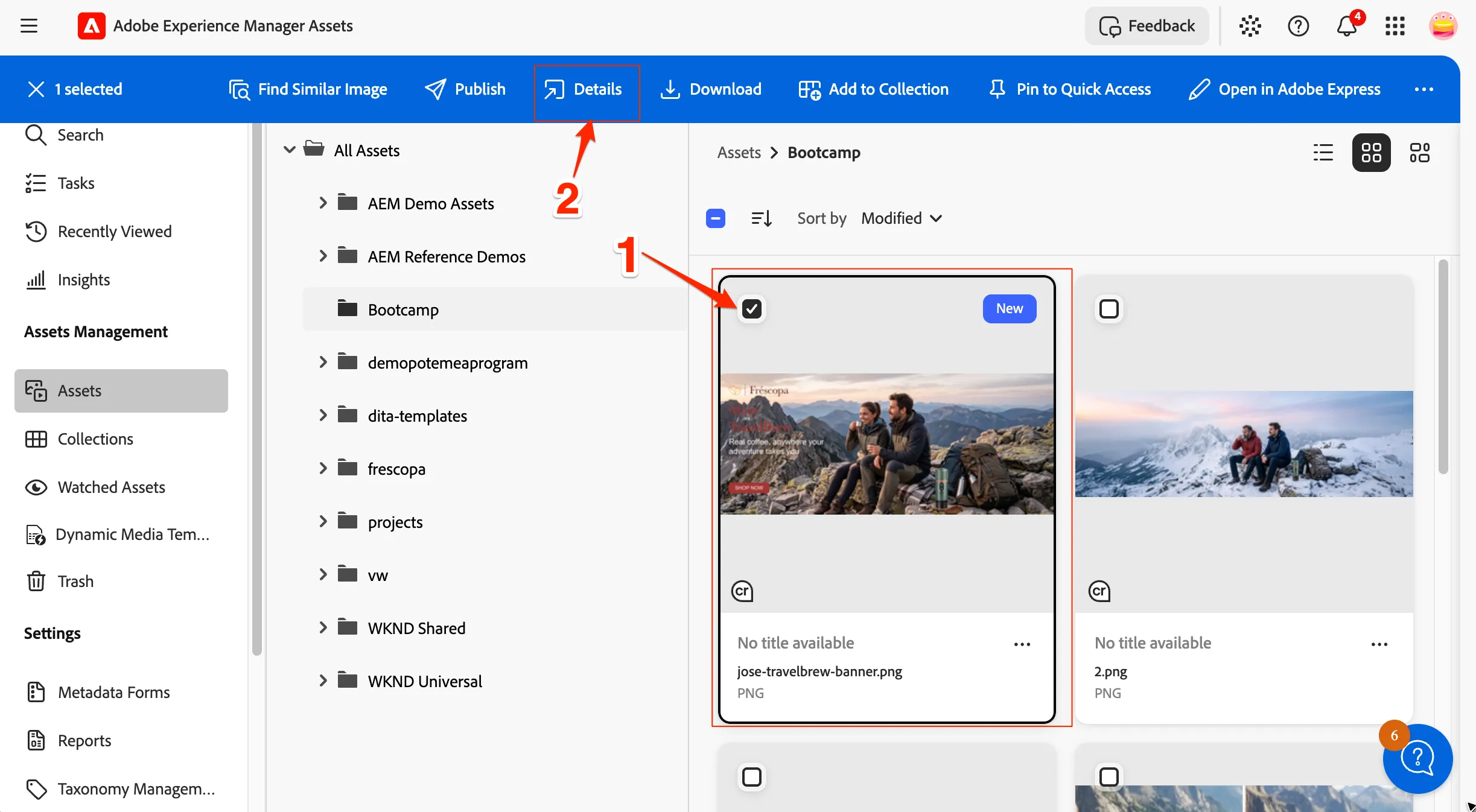
Task: Open the floating help chat bubble
Action: [x=1417, y=758]
